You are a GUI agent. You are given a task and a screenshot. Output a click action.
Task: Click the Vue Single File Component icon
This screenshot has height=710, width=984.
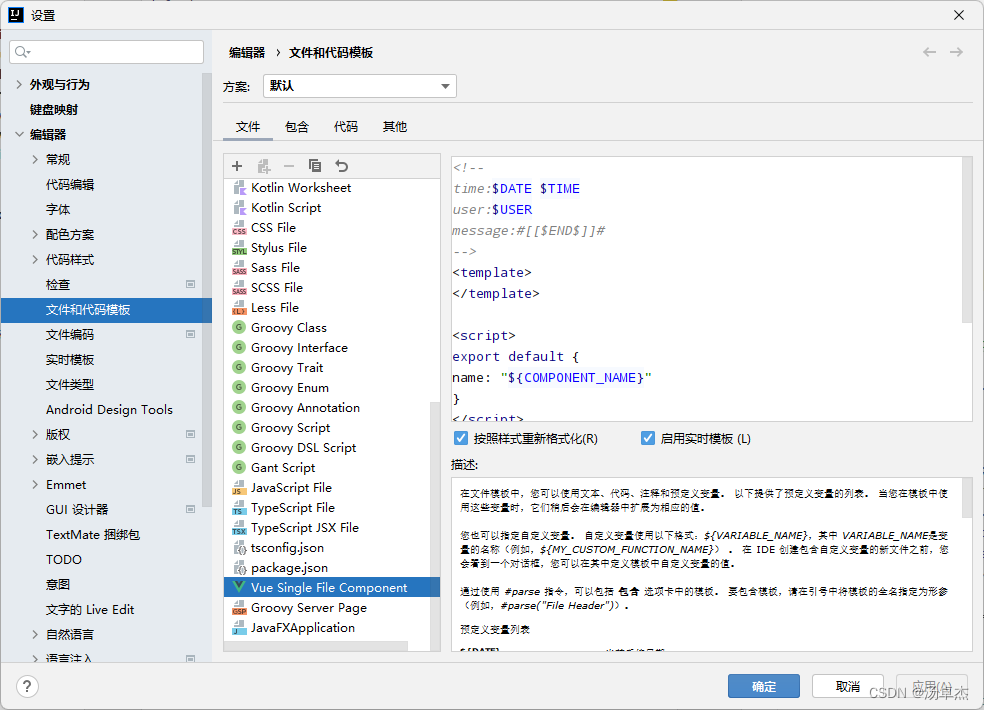pyautogui.click(x=239, y=587)
